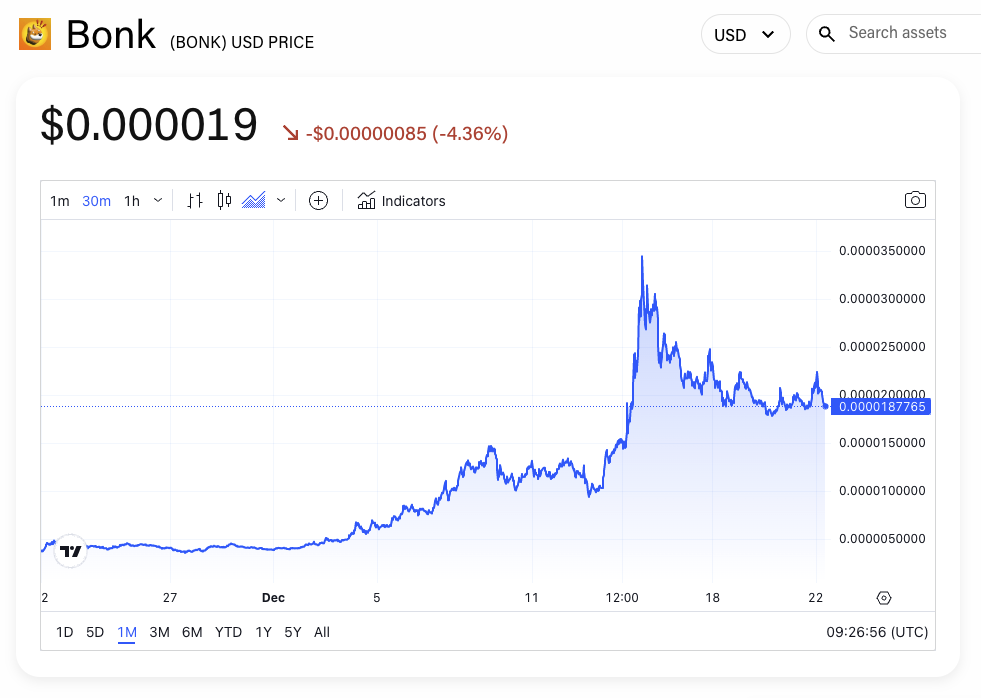Expand the interval options chevron
The height and width of the screenshot is (698, 981).
point(156,200)
